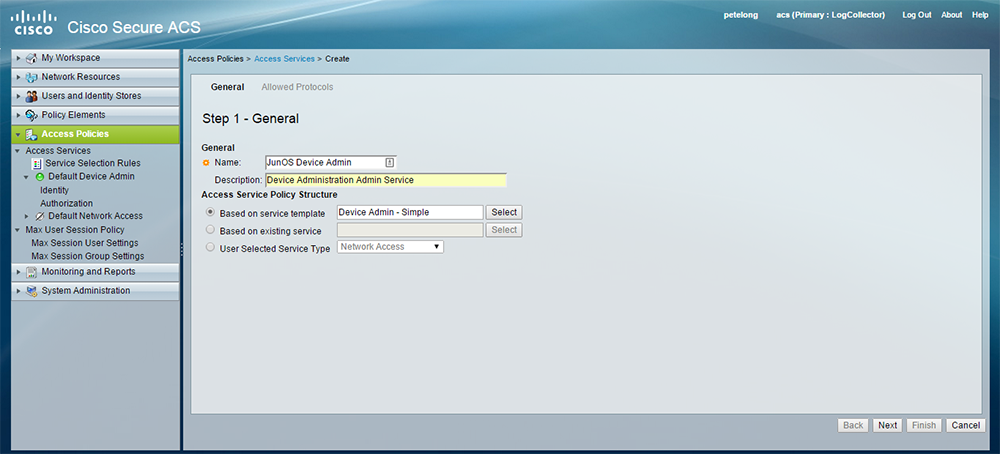Image resolution: width=1000 pixels, height=454 pixels.
Task: Click the Users and Identity Stores icon
Action: (x=31, y=96)
